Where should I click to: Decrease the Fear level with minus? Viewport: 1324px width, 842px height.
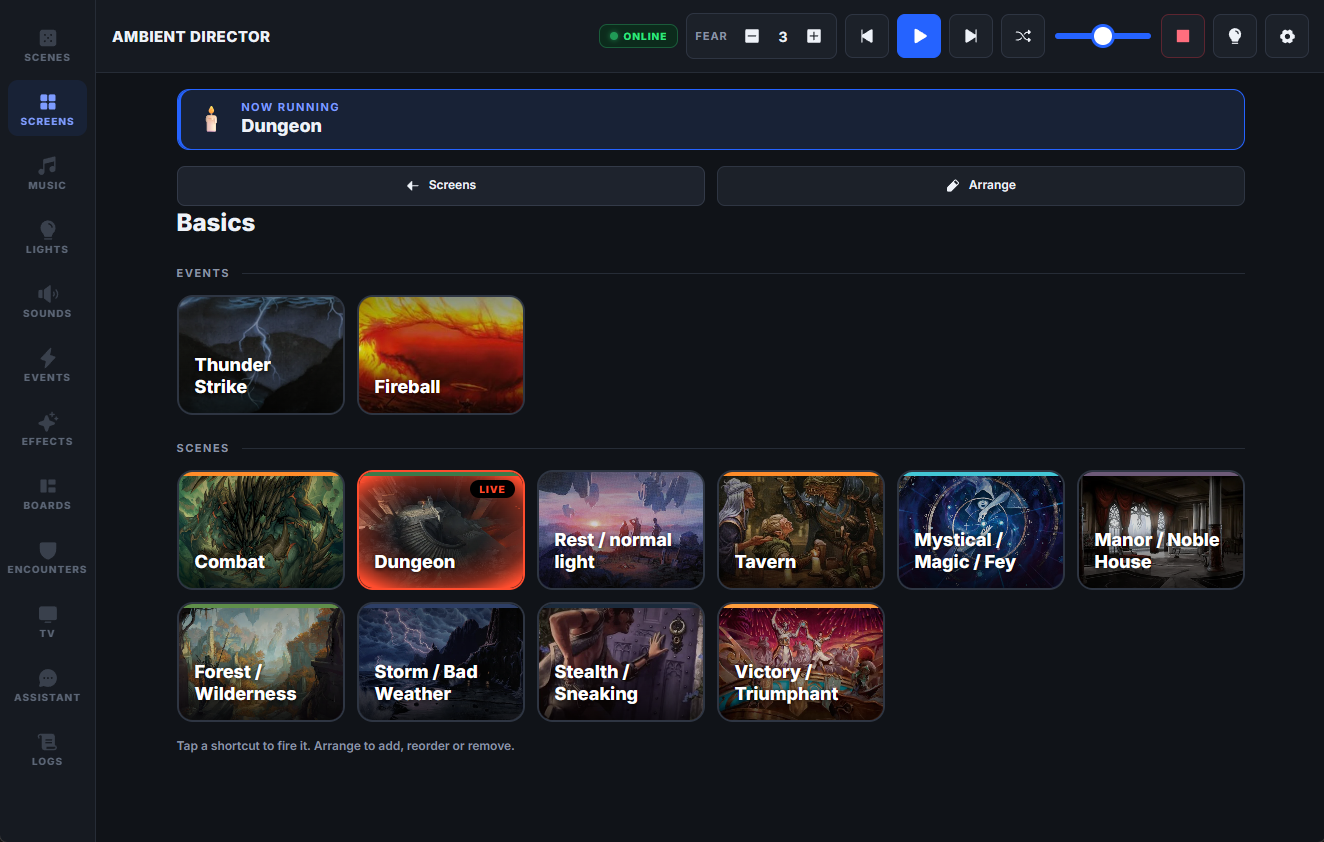pyautogui.click(x=752, y=36)
